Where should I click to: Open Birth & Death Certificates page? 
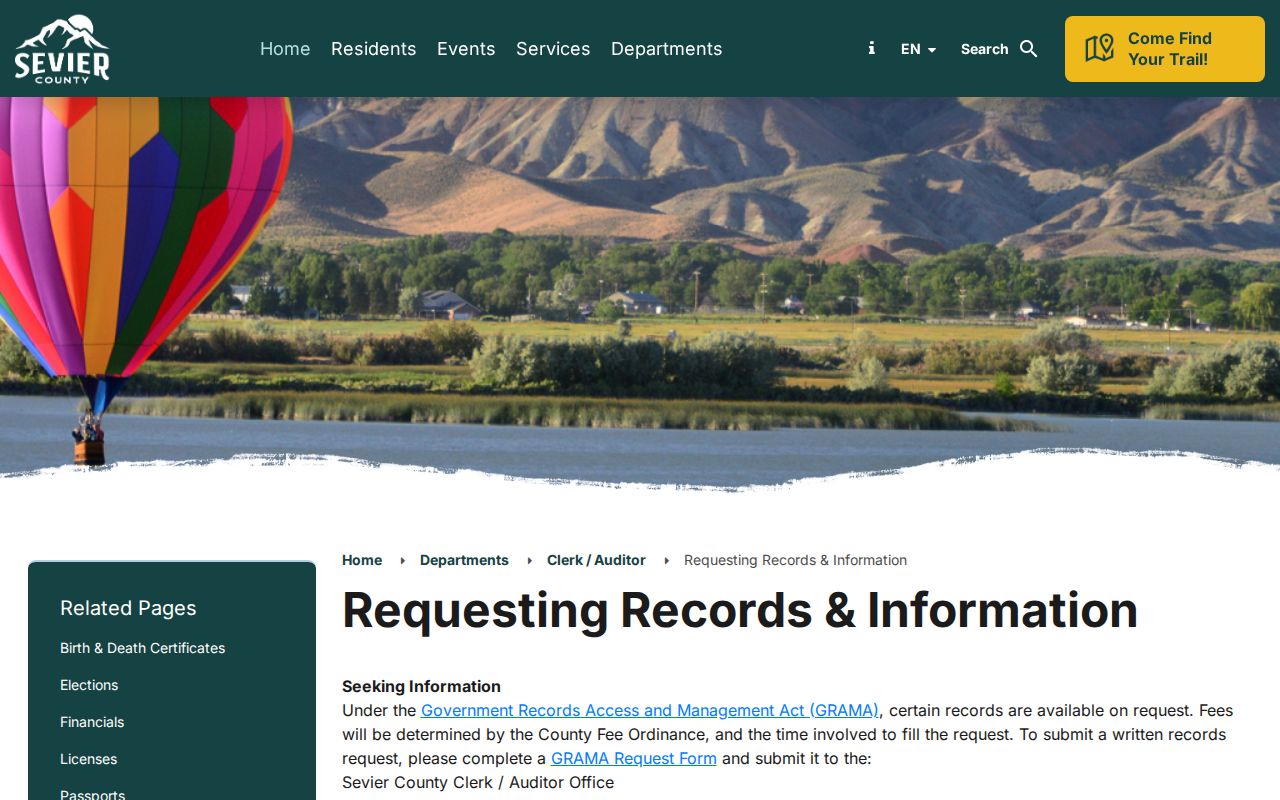143,648
